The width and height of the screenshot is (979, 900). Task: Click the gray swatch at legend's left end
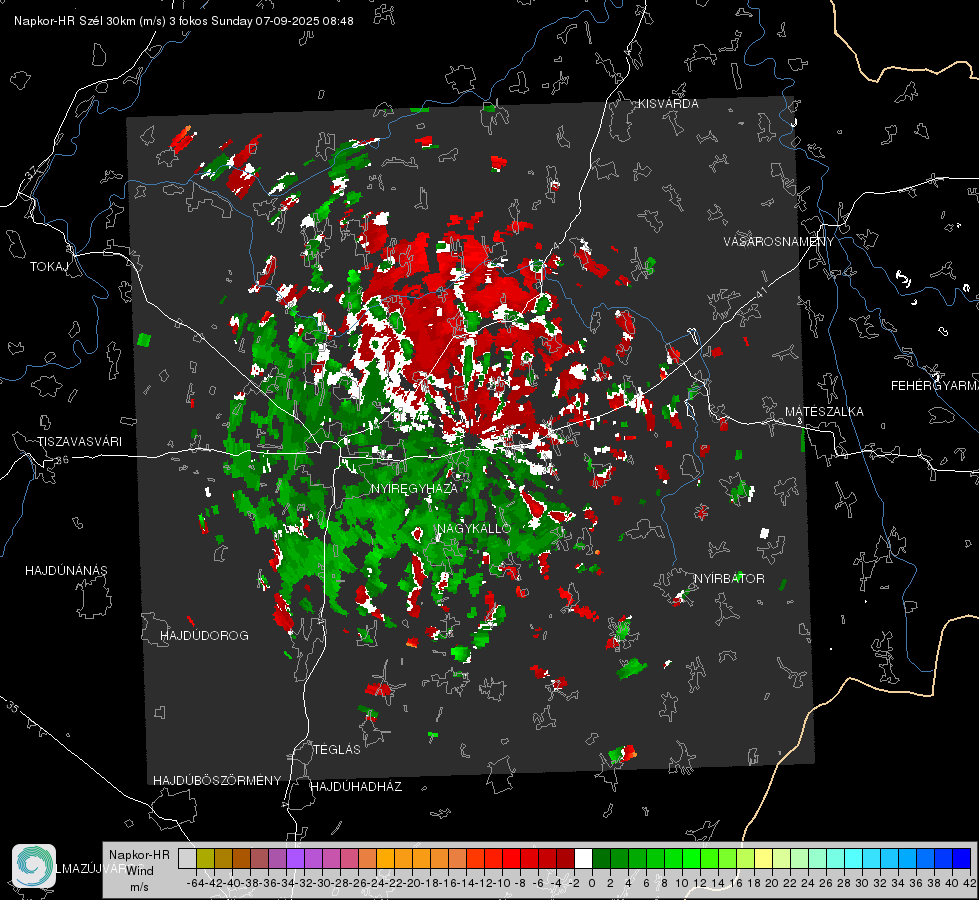[x=187, y=858]
